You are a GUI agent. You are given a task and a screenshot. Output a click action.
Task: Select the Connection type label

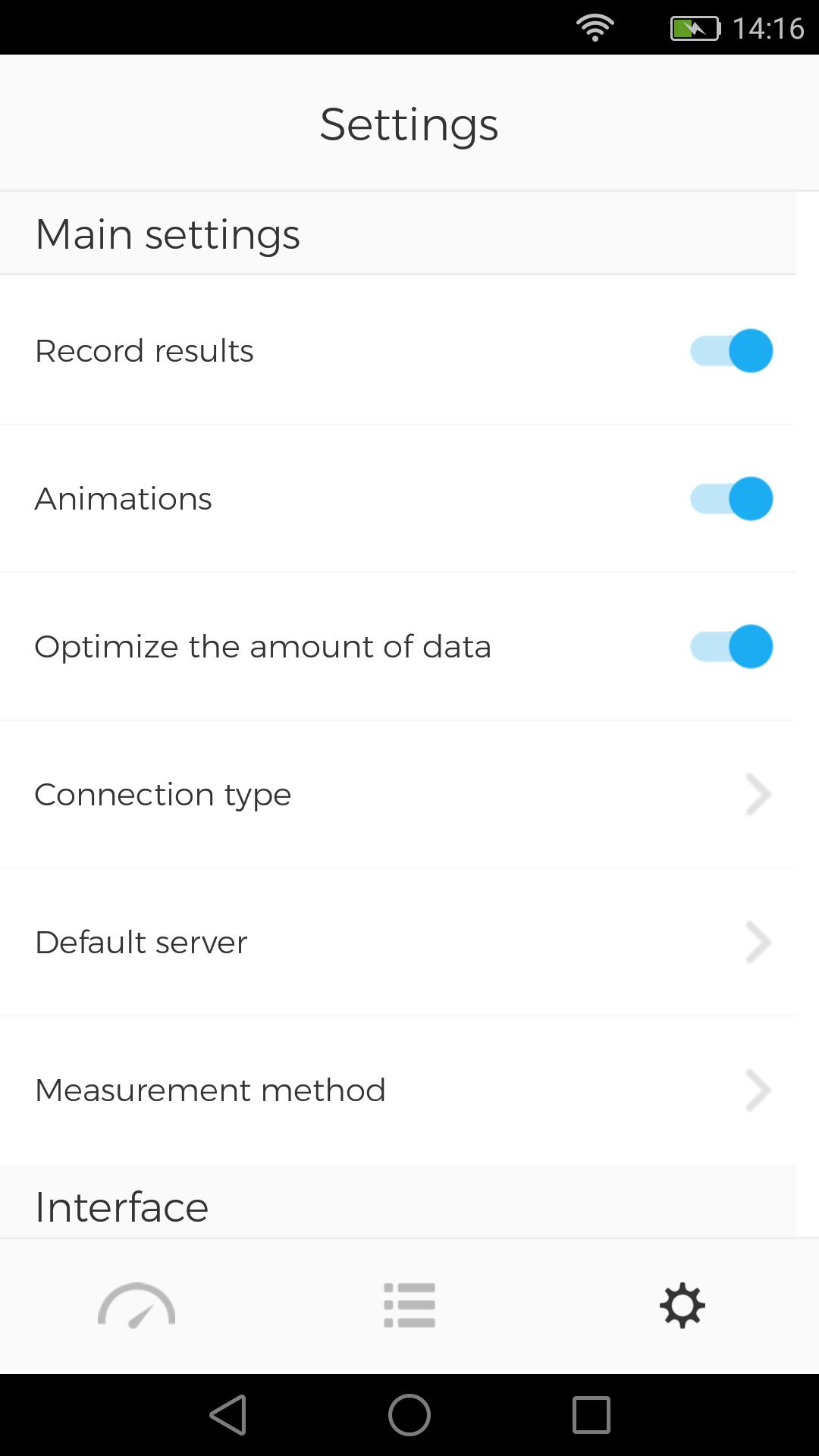point(163,795)
